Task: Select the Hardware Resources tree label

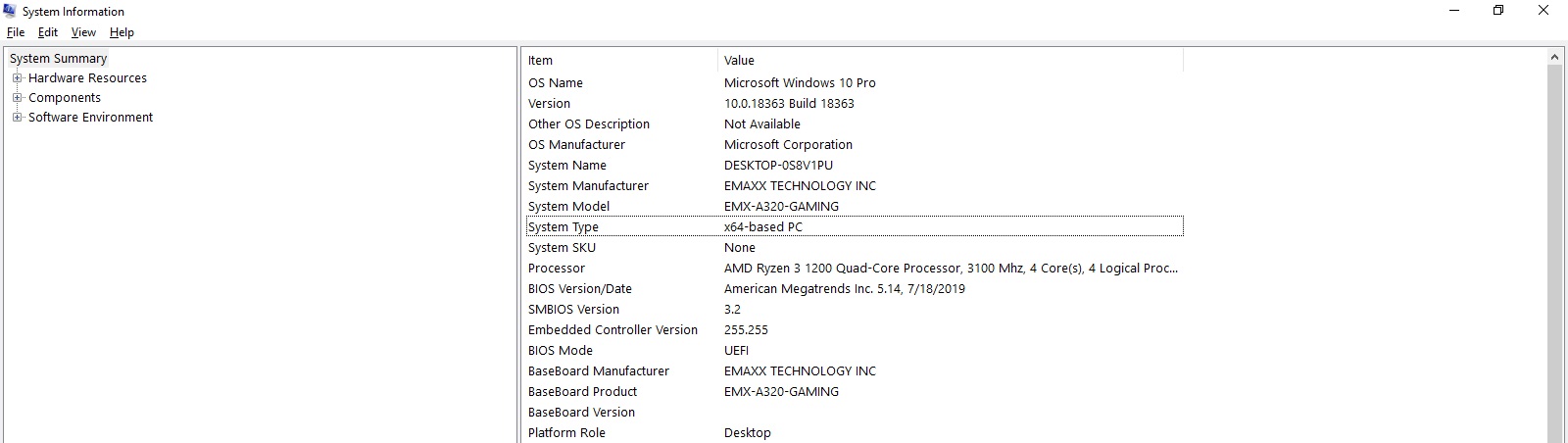Action: tap(87, 78)
